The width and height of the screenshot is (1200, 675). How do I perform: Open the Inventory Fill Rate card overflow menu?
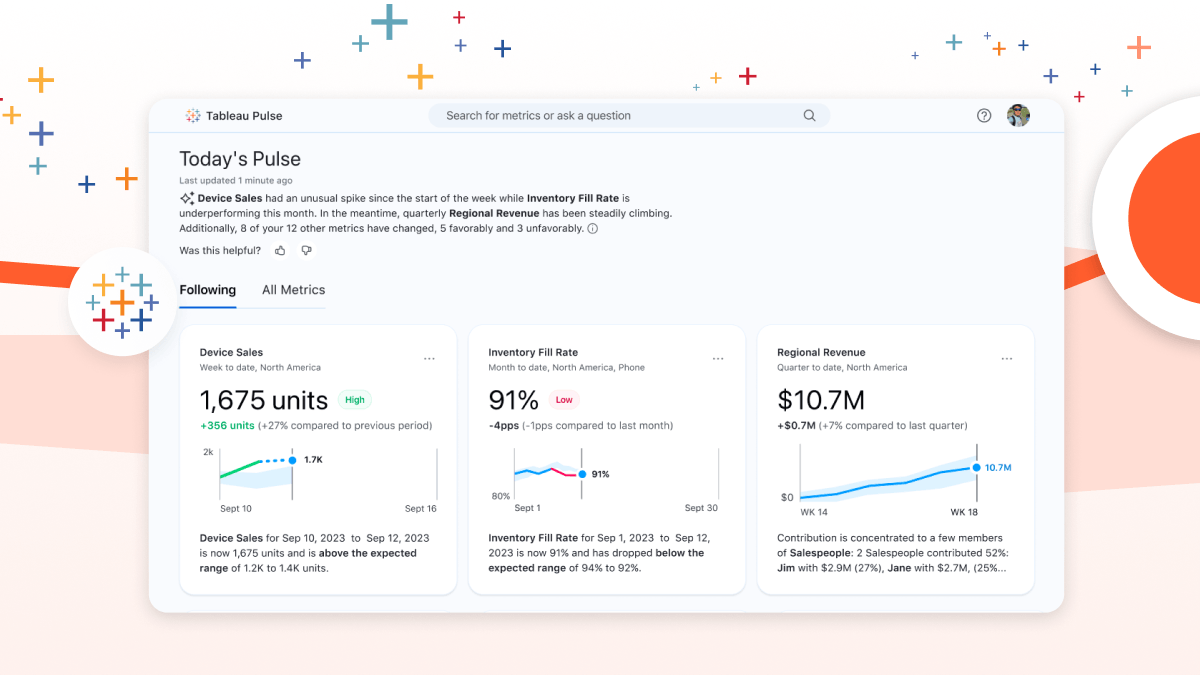[x=717, y=358]
